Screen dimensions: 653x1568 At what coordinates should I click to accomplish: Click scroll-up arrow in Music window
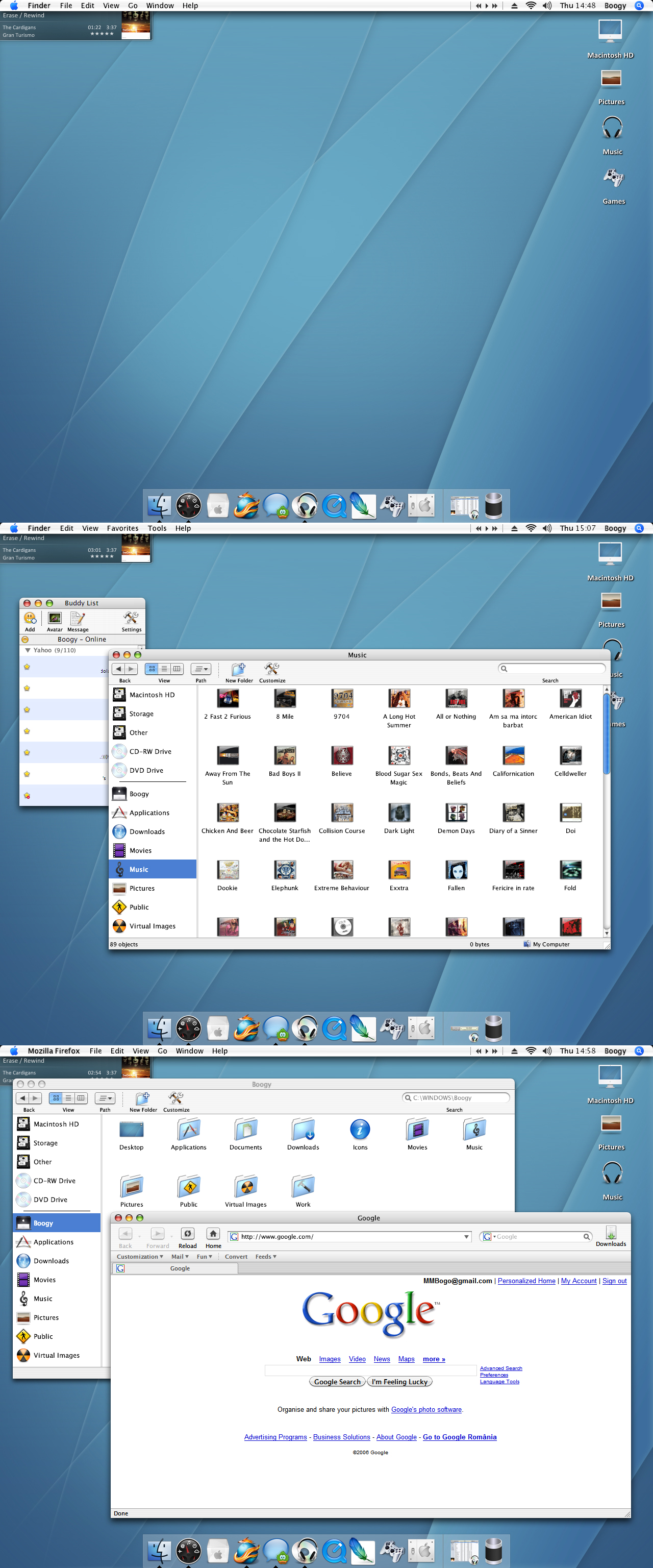[x=606, y=689]
